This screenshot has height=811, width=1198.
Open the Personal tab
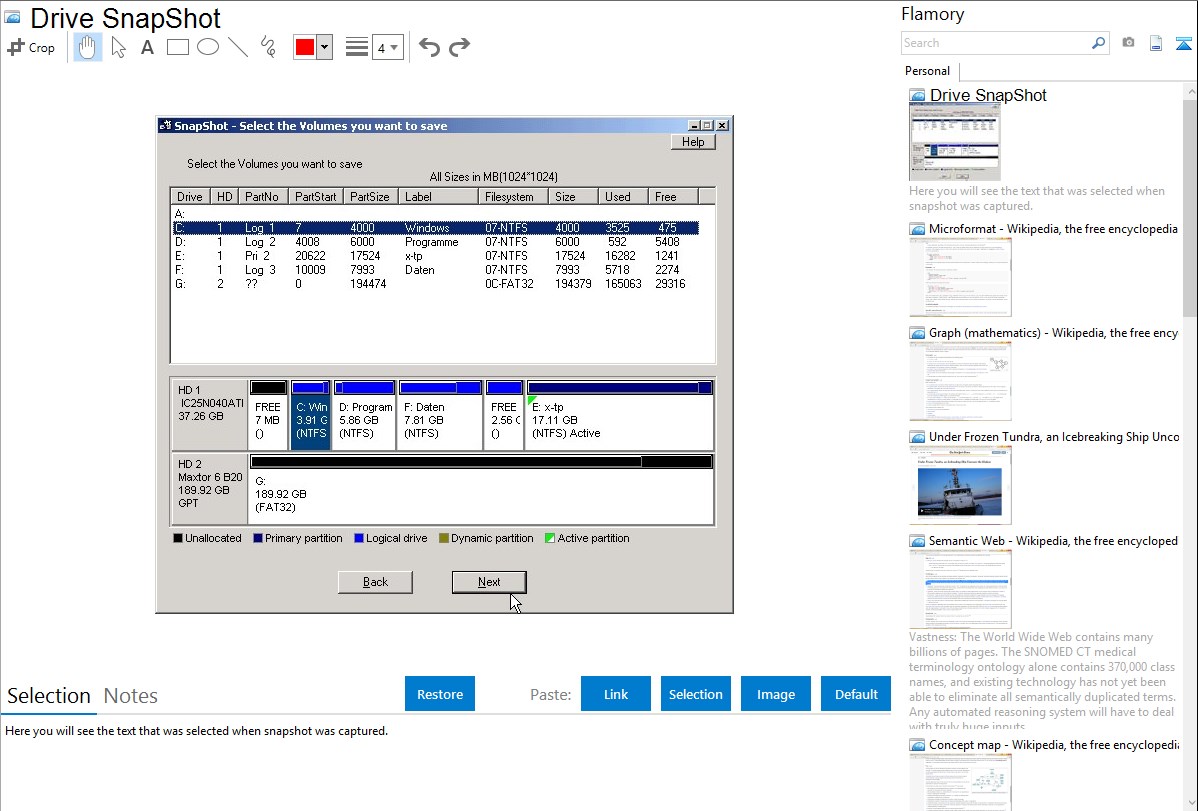(927, 71)
